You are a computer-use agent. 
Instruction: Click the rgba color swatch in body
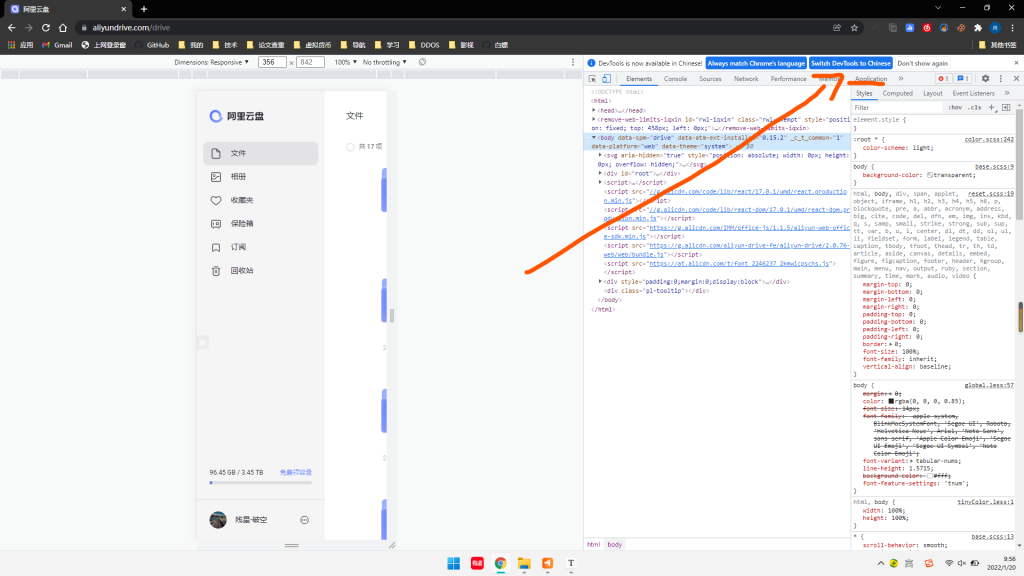pos(891,401)
